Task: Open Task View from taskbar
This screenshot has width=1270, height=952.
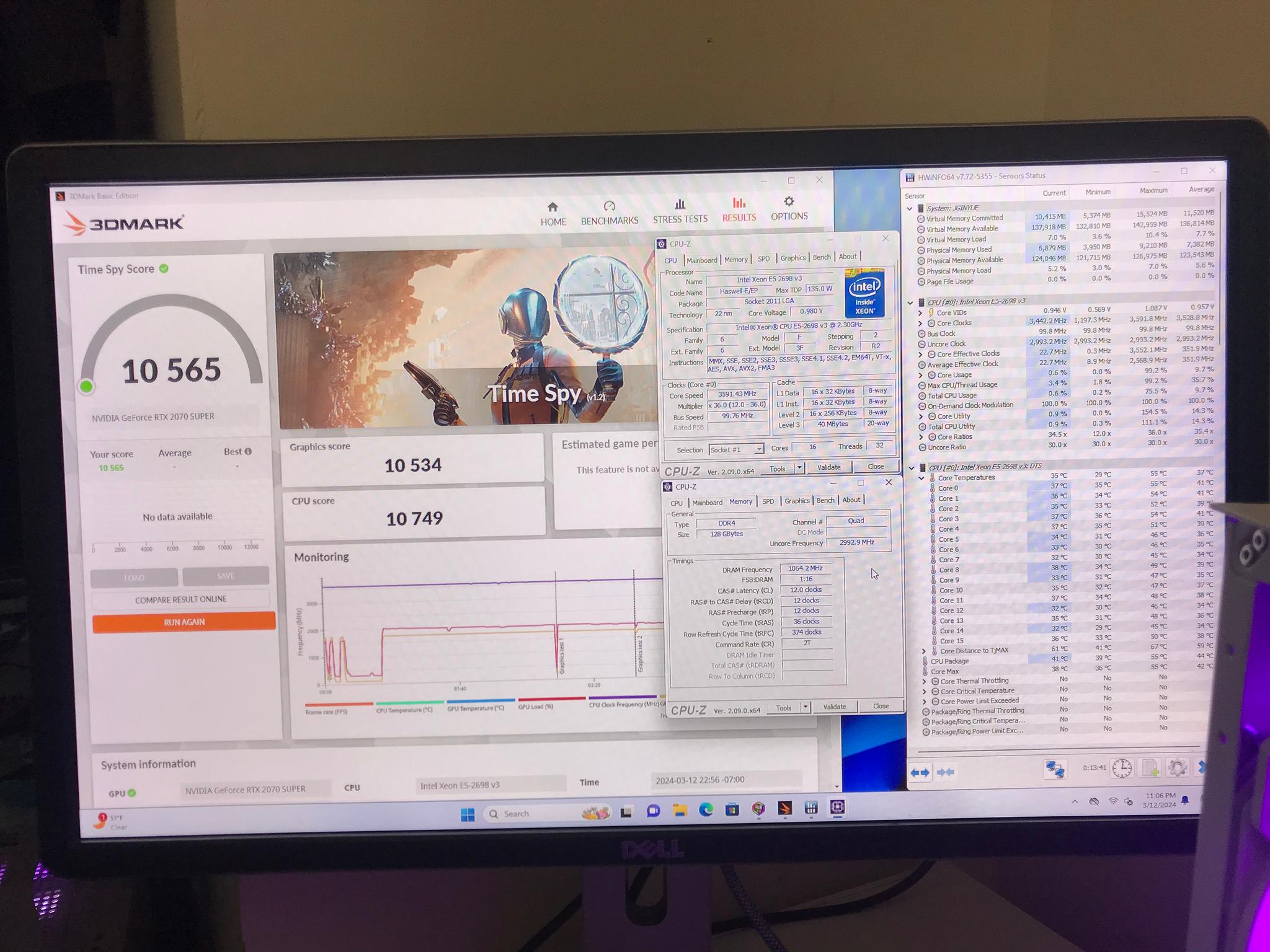Action: 626,812
